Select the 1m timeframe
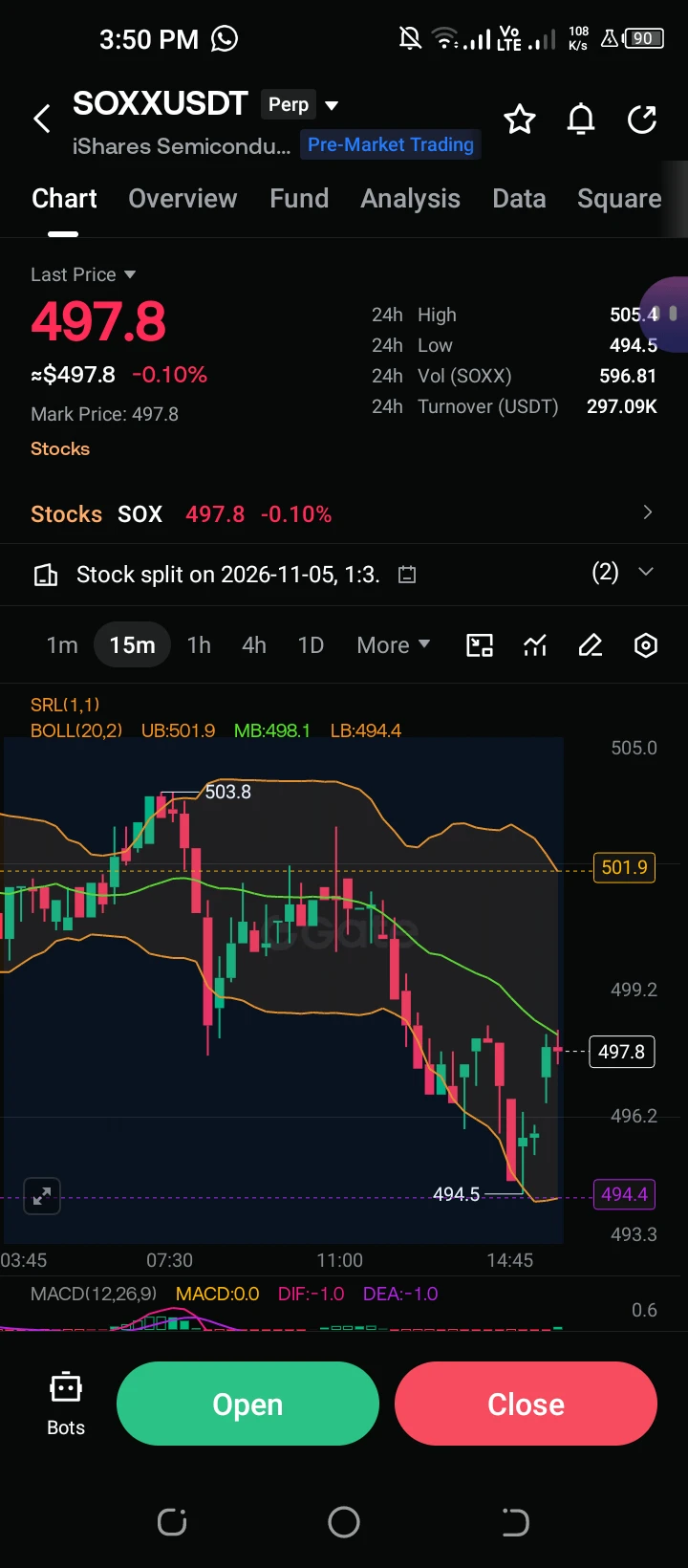This screenshot has width=688, height=1568. pyautogui.click(x=62, y=645)
